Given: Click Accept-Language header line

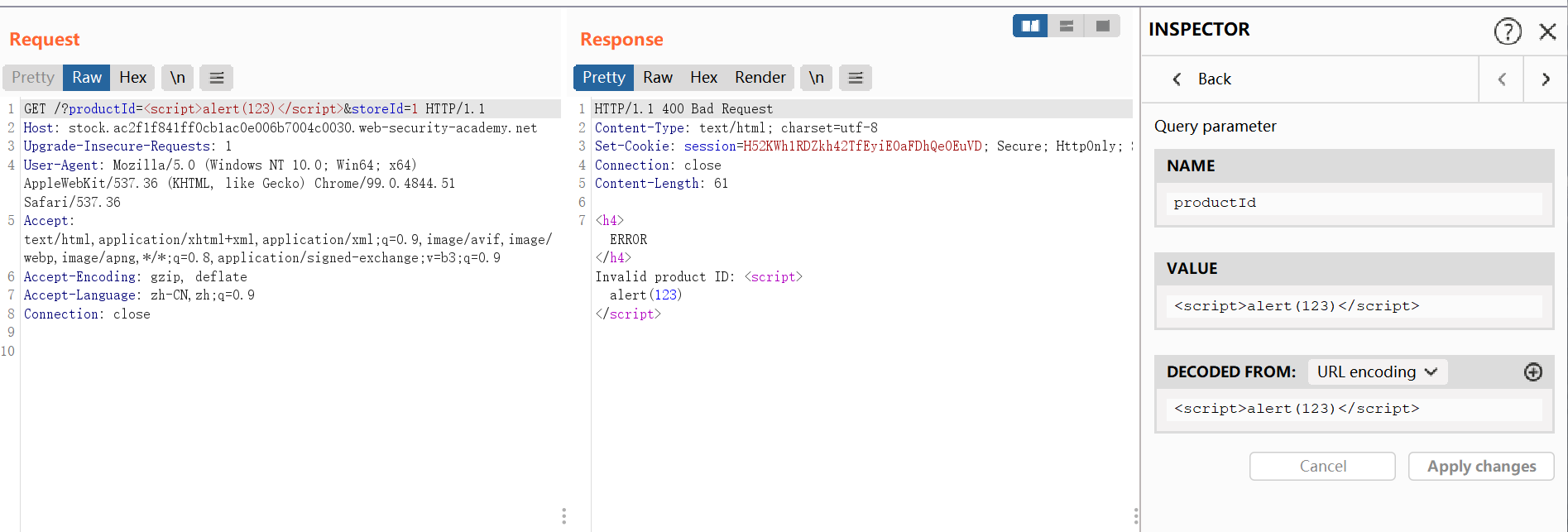Looking at the screenshot, I should click(x=139, y=295).
